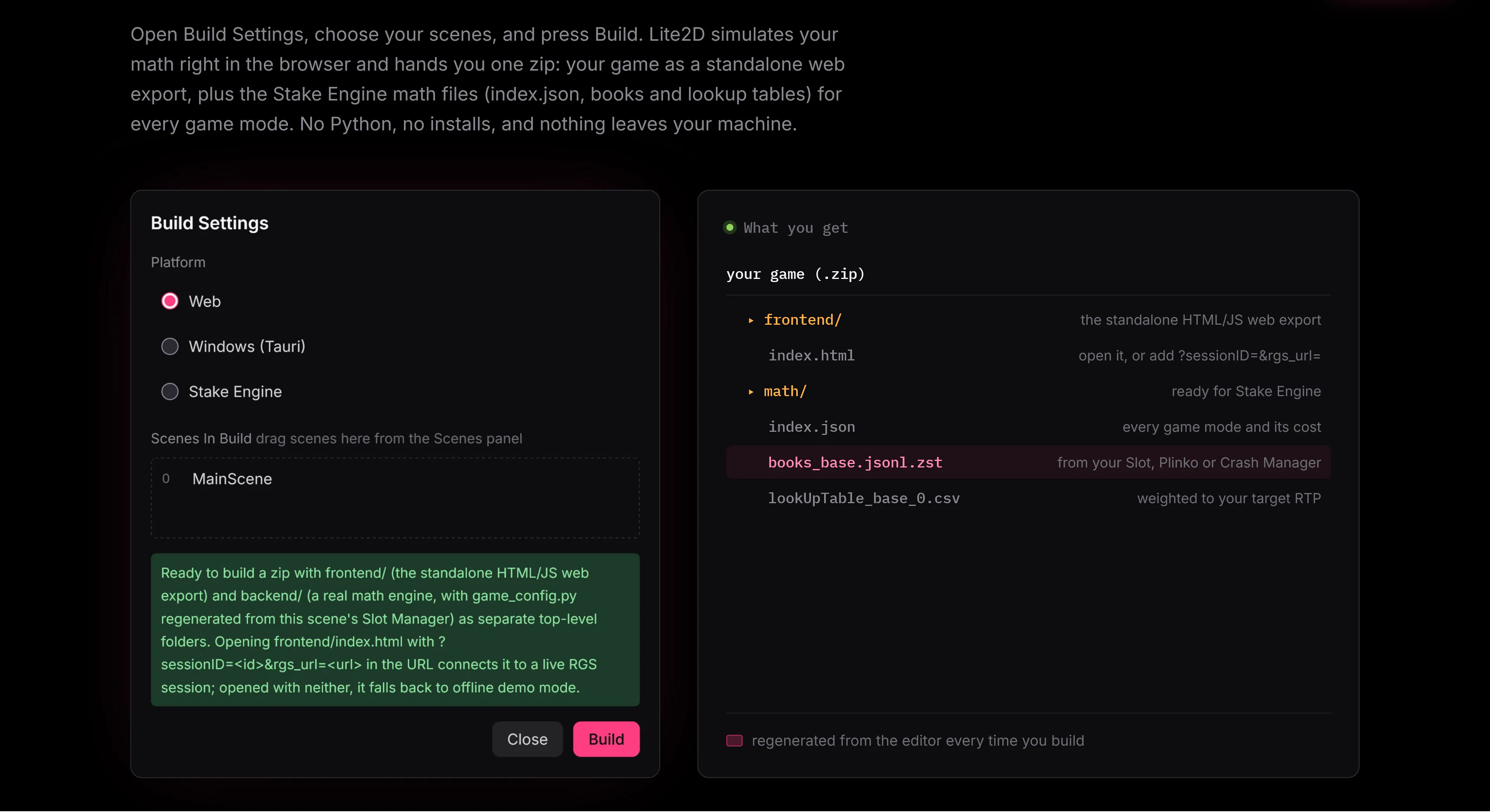
Task: Select index.html file row
Action: tap(1028, 356)
